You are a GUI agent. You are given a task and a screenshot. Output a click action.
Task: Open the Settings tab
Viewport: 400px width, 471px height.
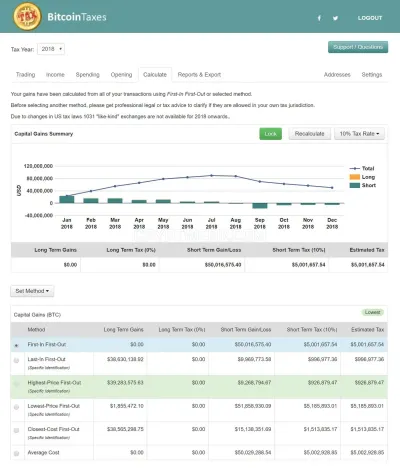coord(372,75)
